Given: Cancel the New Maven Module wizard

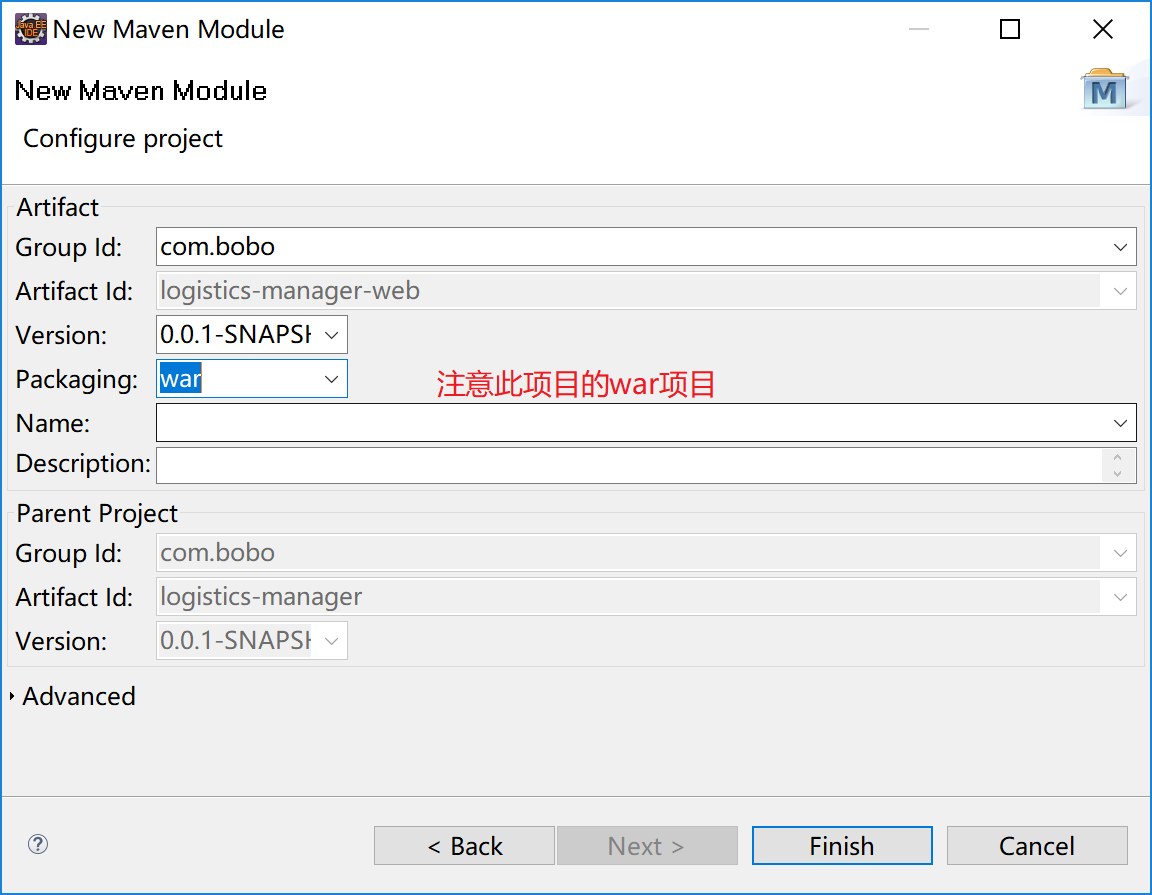Looking at the screenshot, I should pos(1037,846).
